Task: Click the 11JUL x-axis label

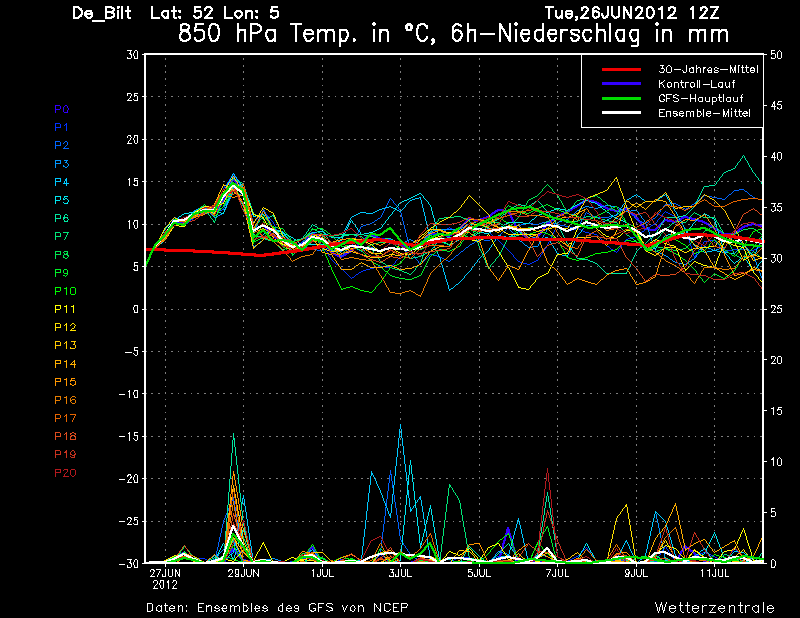Action: [714, 573]
